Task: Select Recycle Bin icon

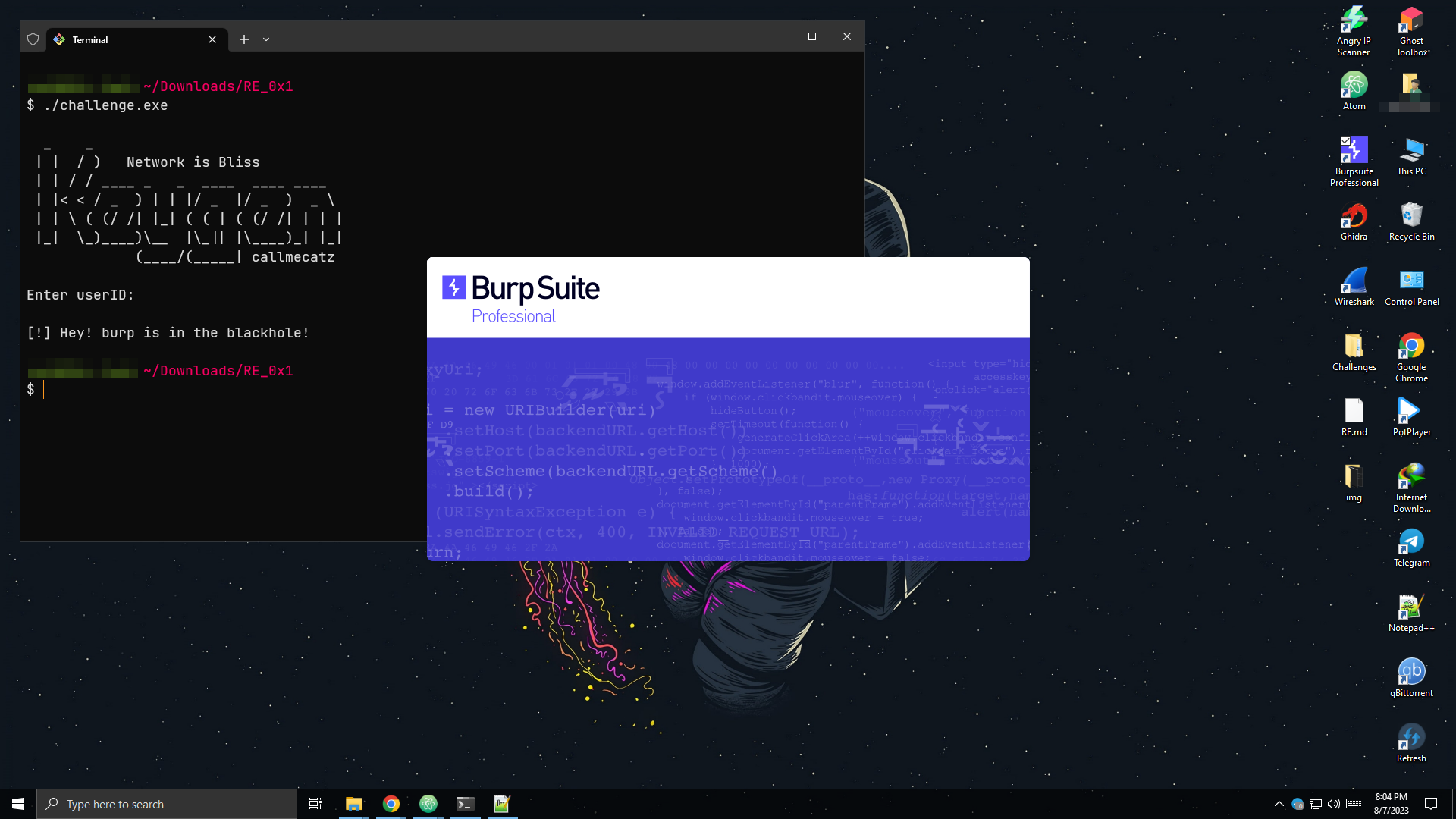Action: tap(1411, 221)
